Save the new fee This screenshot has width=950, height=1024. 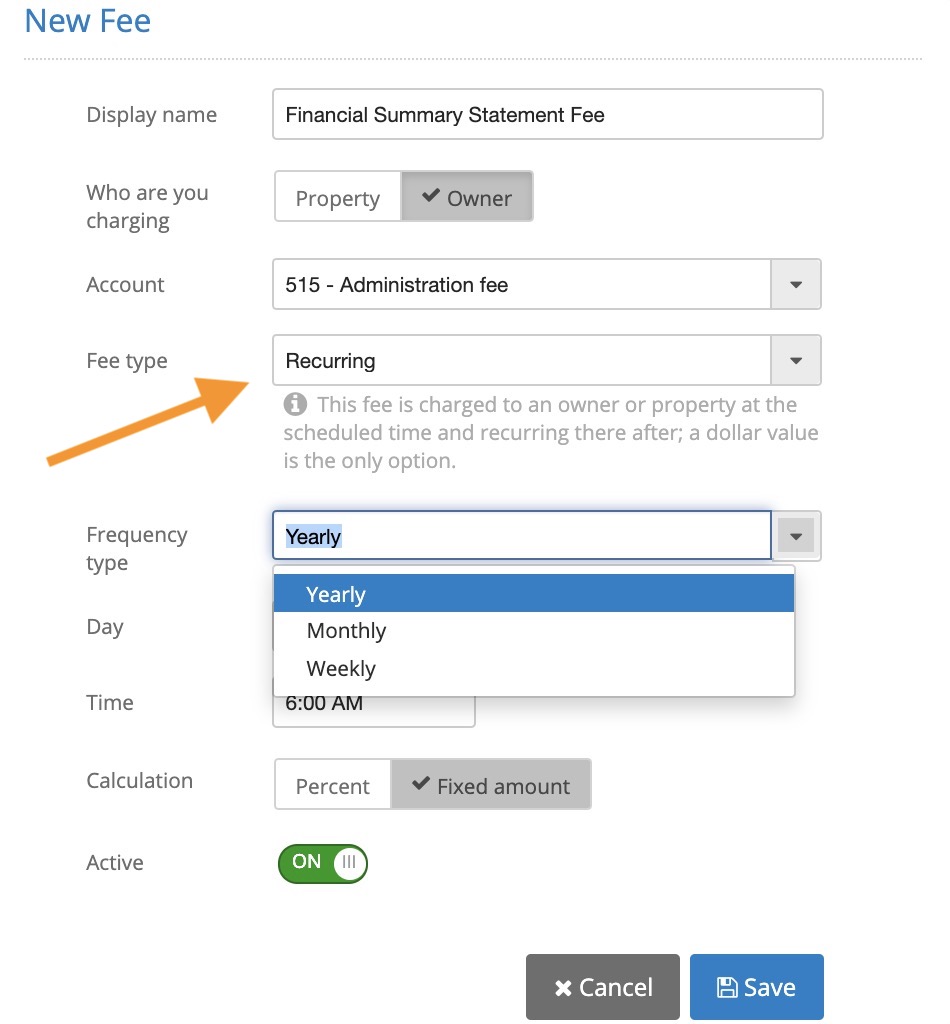(757, 987)
